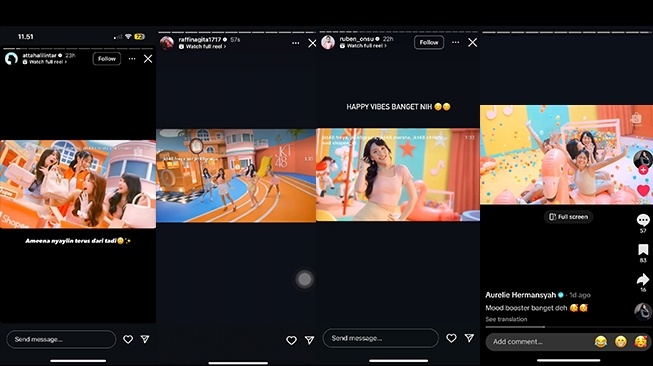Tap raffinagita1717 username
Viewport: 653px width, 366px height.
pyautogui.click(x=200, y=40)
